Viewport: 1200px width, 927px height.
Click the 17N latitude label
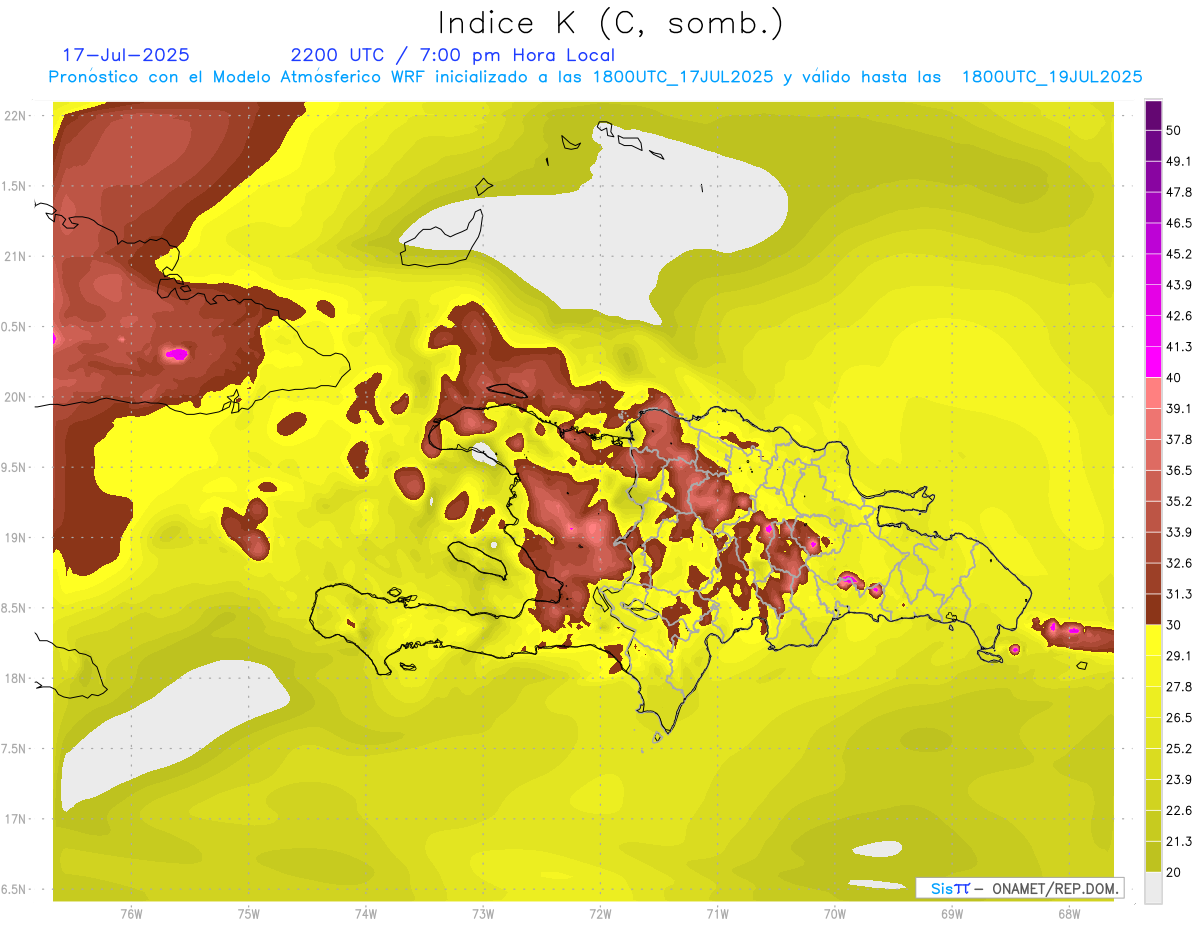[15, 819]
